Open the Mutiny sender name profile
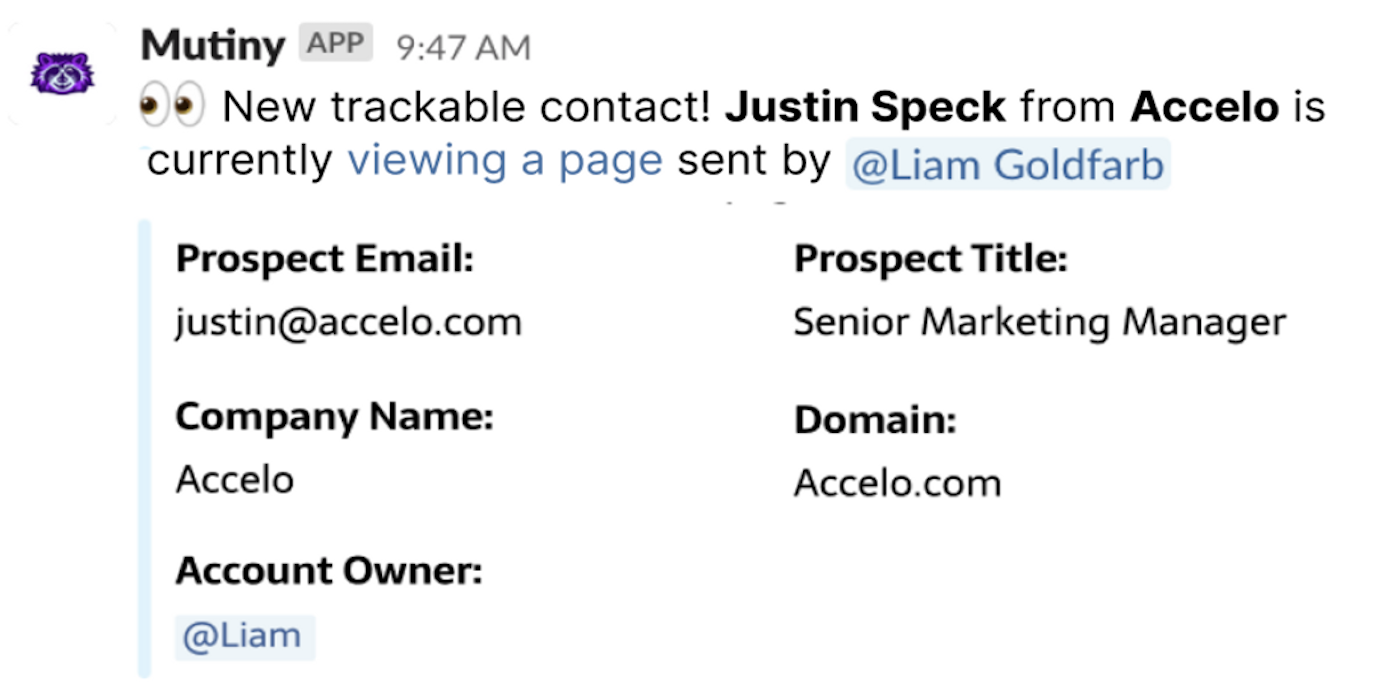Viewport: 1376px width, 700px height. (213, 45)
